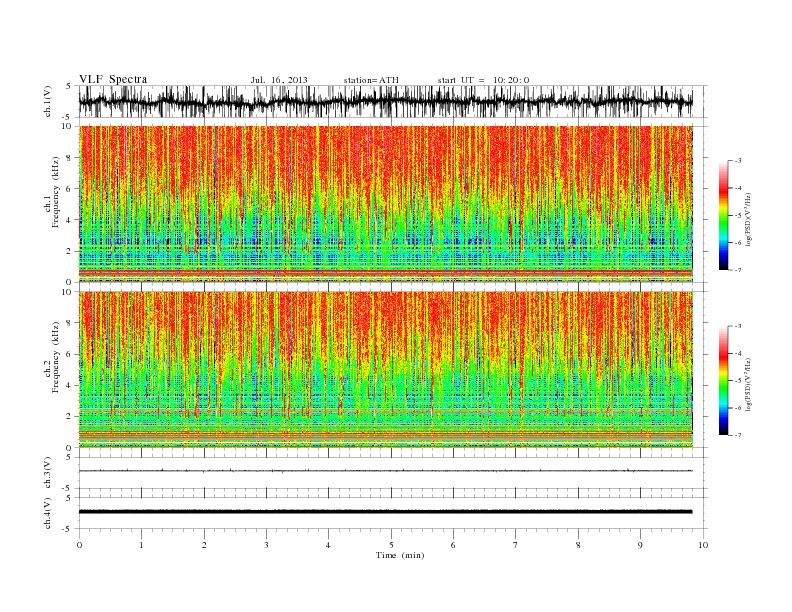Click inside the ch.2 spectrogram panel
Image resolution: width=792 pixels, height=612 pixels.
[386, 370]
